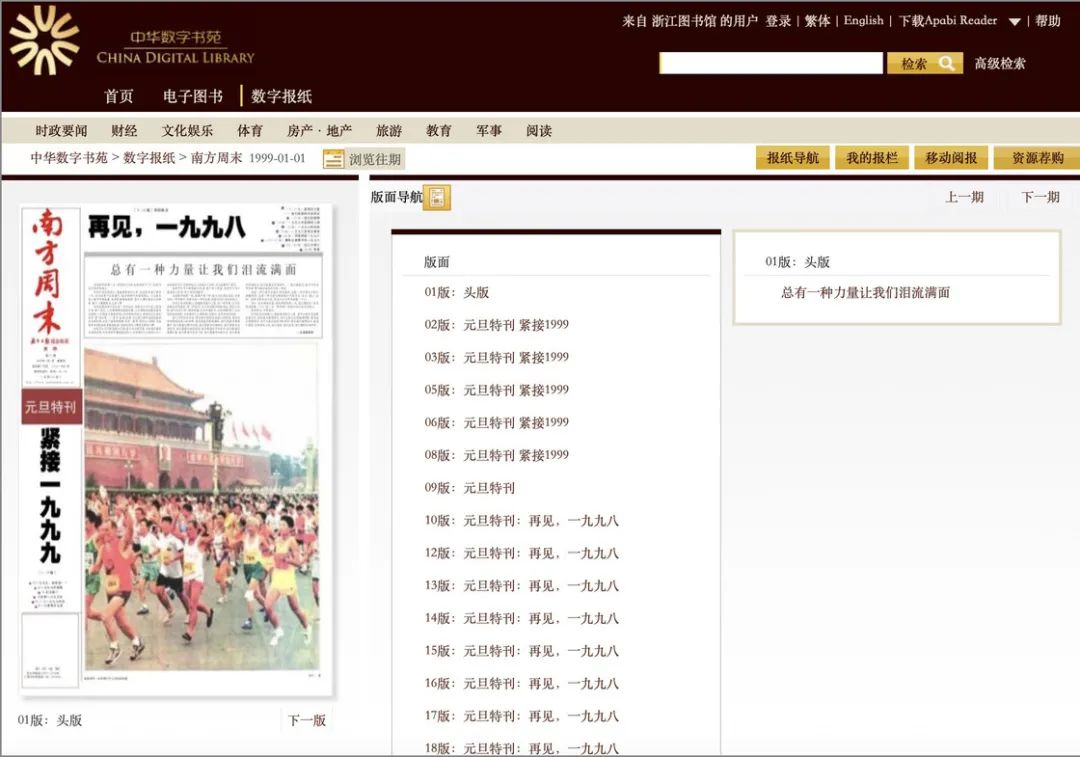
Task: Click 01版：头版 header in article panel
Action: tap(798, 262)
